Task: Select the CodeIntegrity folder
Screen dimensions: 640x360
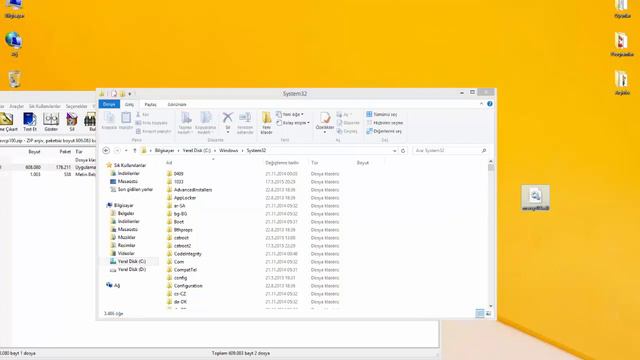Action: point(184,254)
